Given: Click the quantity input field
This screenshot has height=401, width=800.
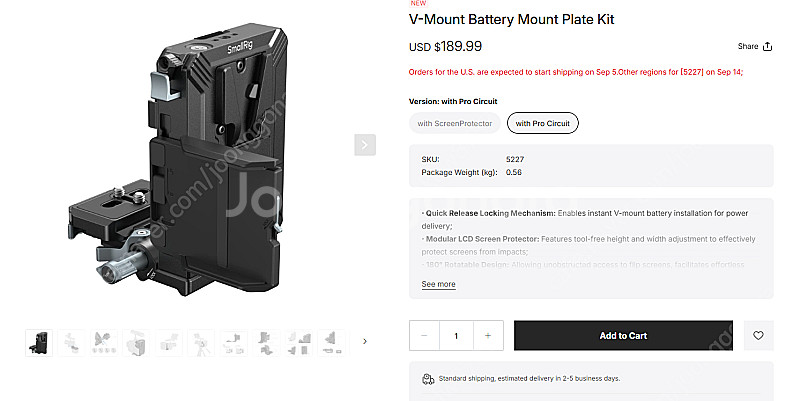Looking at the screenshot, I should (456, 336).
